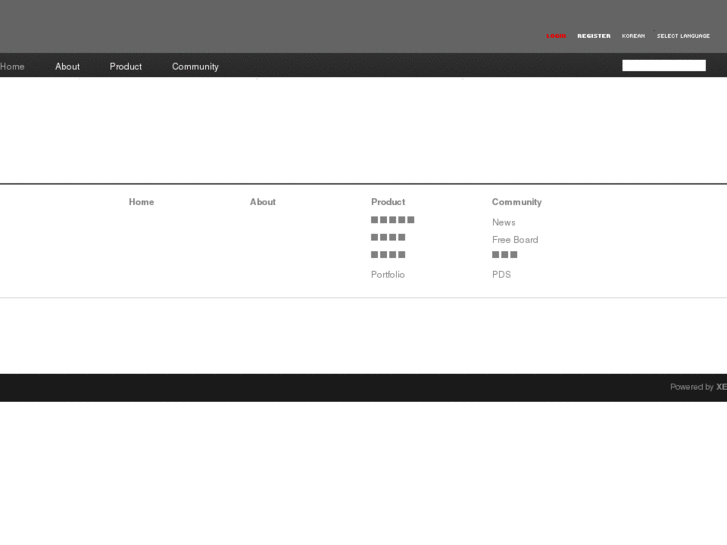
Task: Click the five-box link under Product
Action: pos(393,220)
